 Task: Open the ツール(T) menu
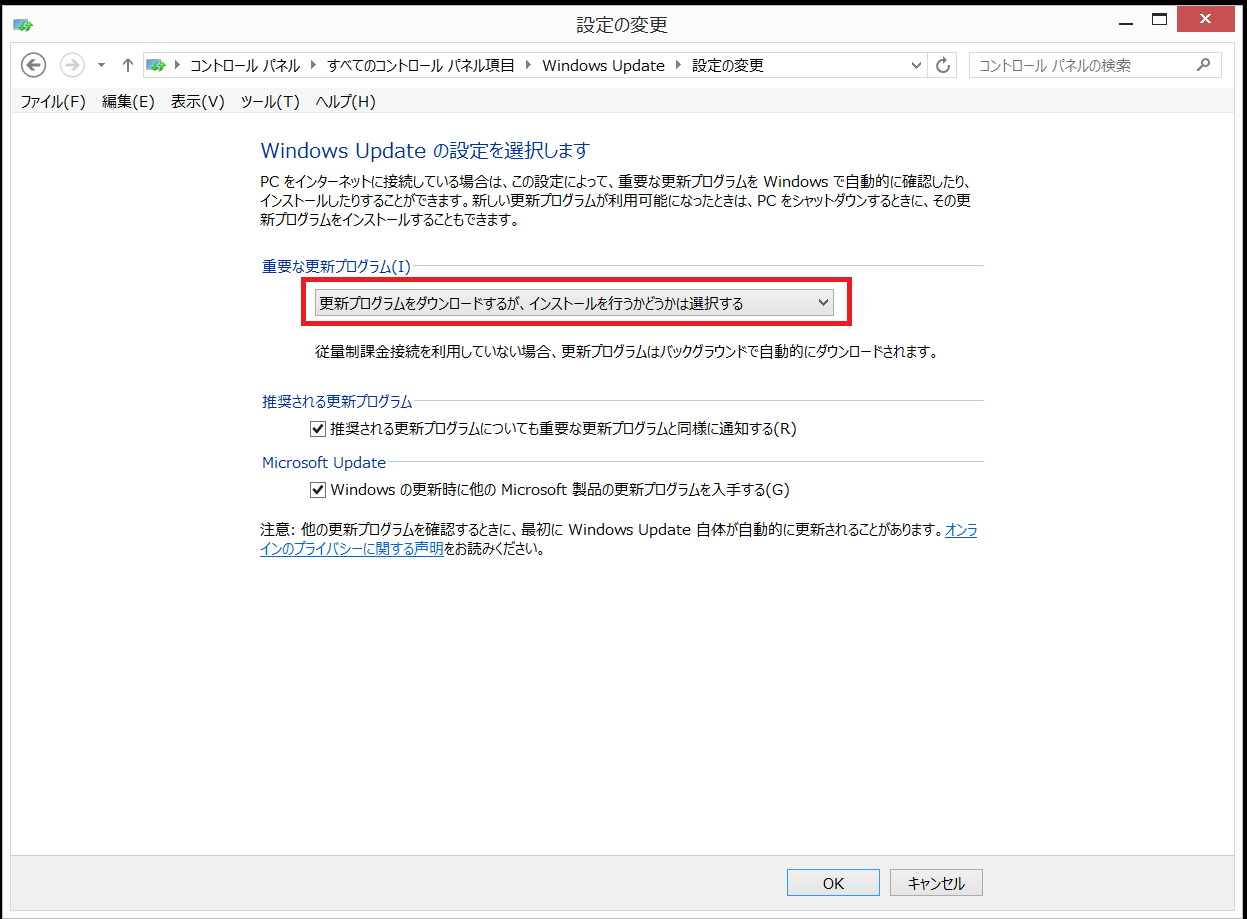tap(270, 101)
